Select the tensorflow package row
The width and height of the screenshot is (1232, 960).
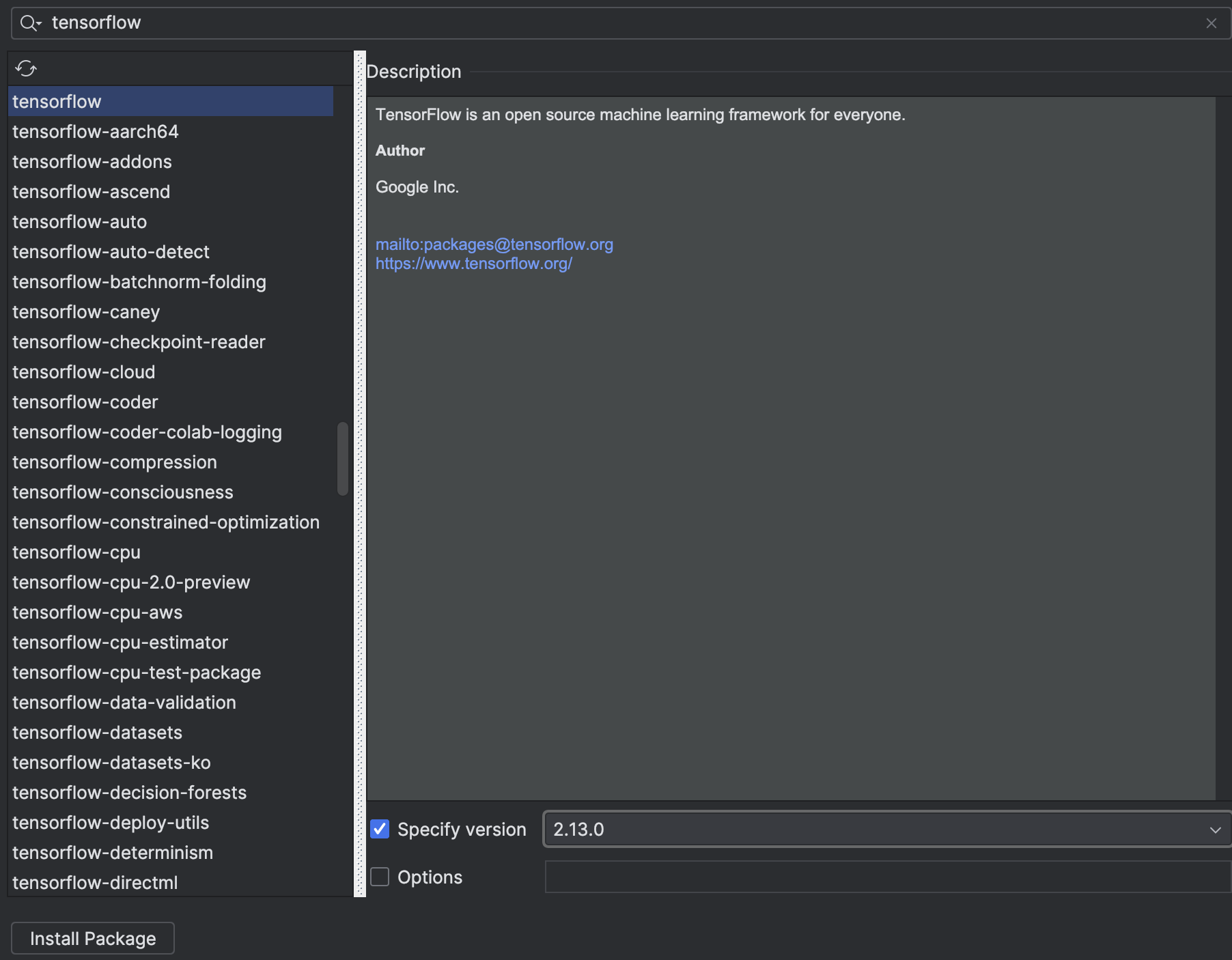(171, 101)
